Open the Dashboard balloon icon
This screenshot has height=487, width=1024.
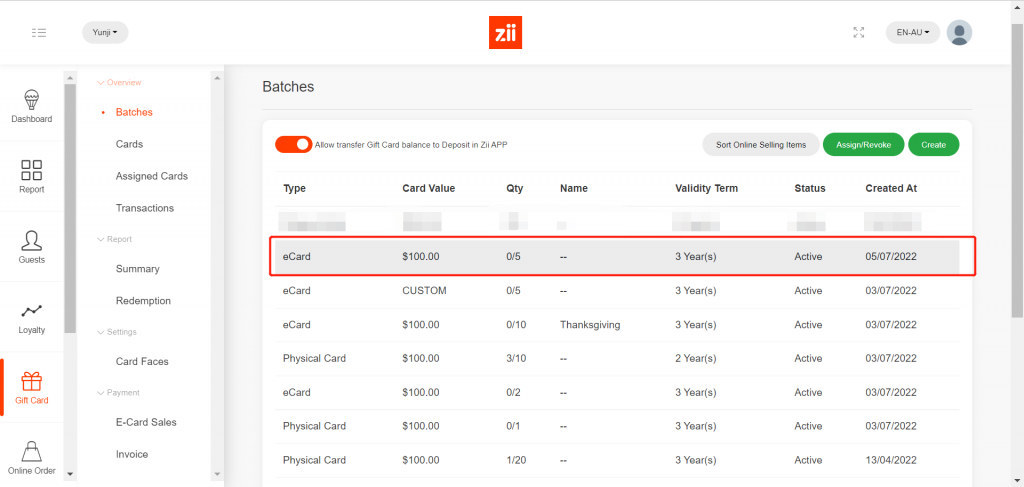tap(31, 100)
